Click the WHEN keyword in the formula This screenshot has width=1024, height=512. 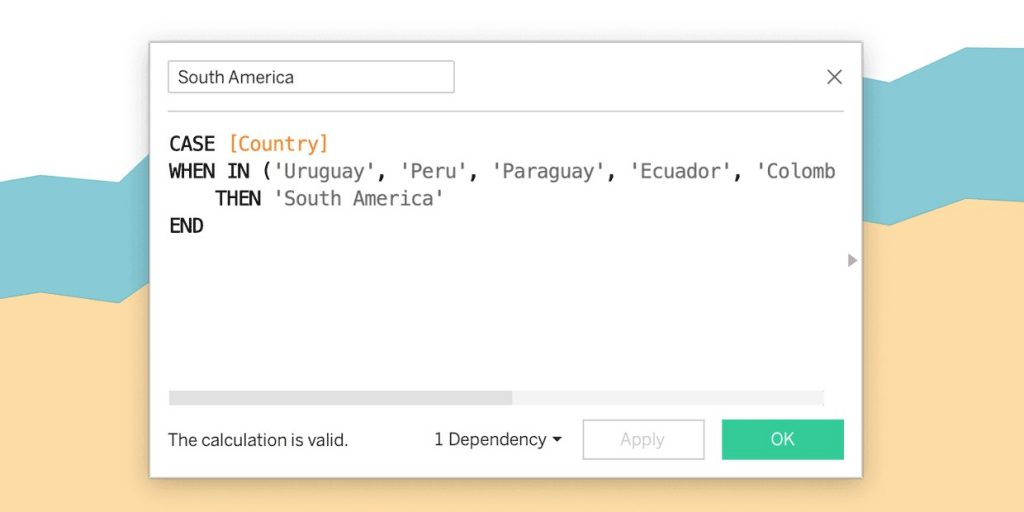click(x=192, y=171)
